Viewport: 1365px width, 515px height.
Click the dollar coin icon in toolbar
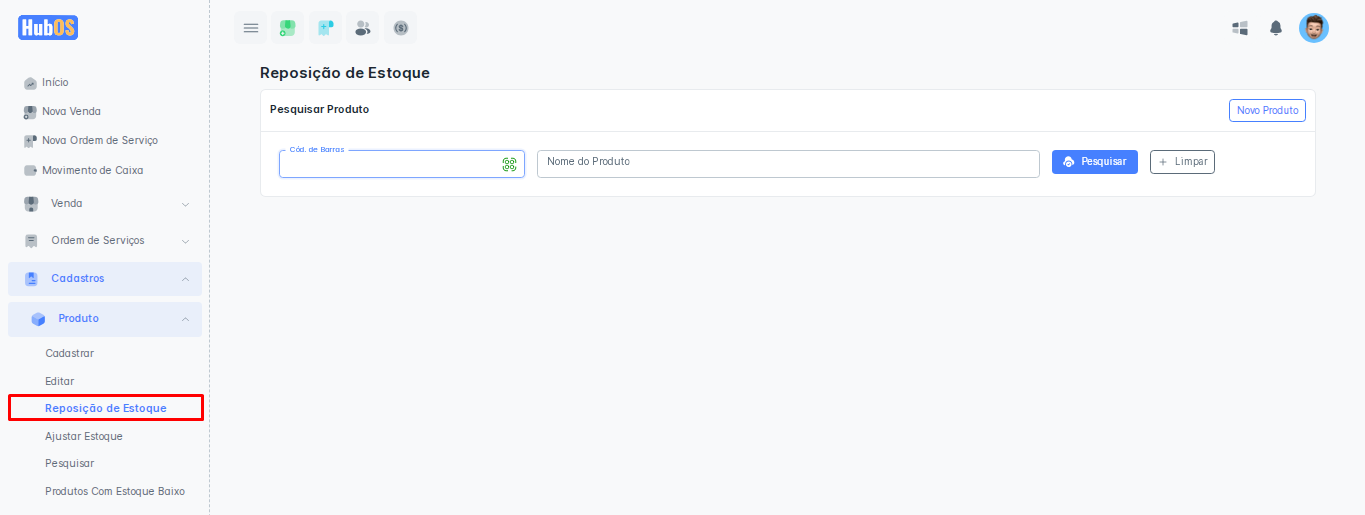tap(401, 28)
